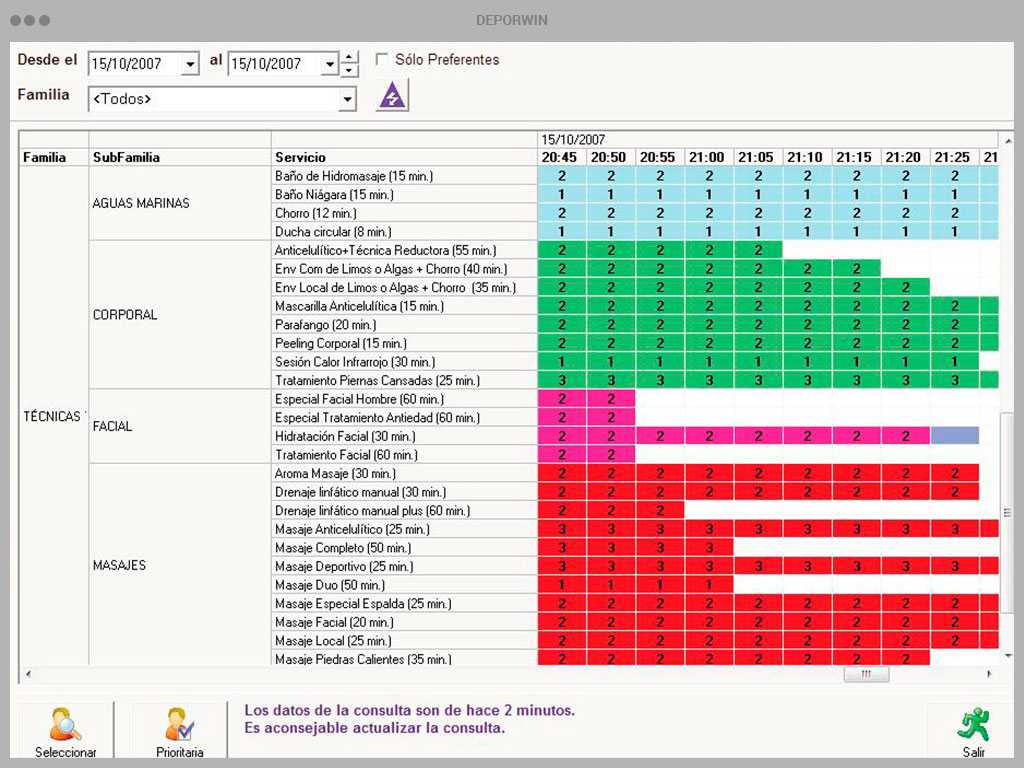Click the vertical scrollbar down arrow
This screenshot has height=768, width=1024.
[x=1008, y=656]
